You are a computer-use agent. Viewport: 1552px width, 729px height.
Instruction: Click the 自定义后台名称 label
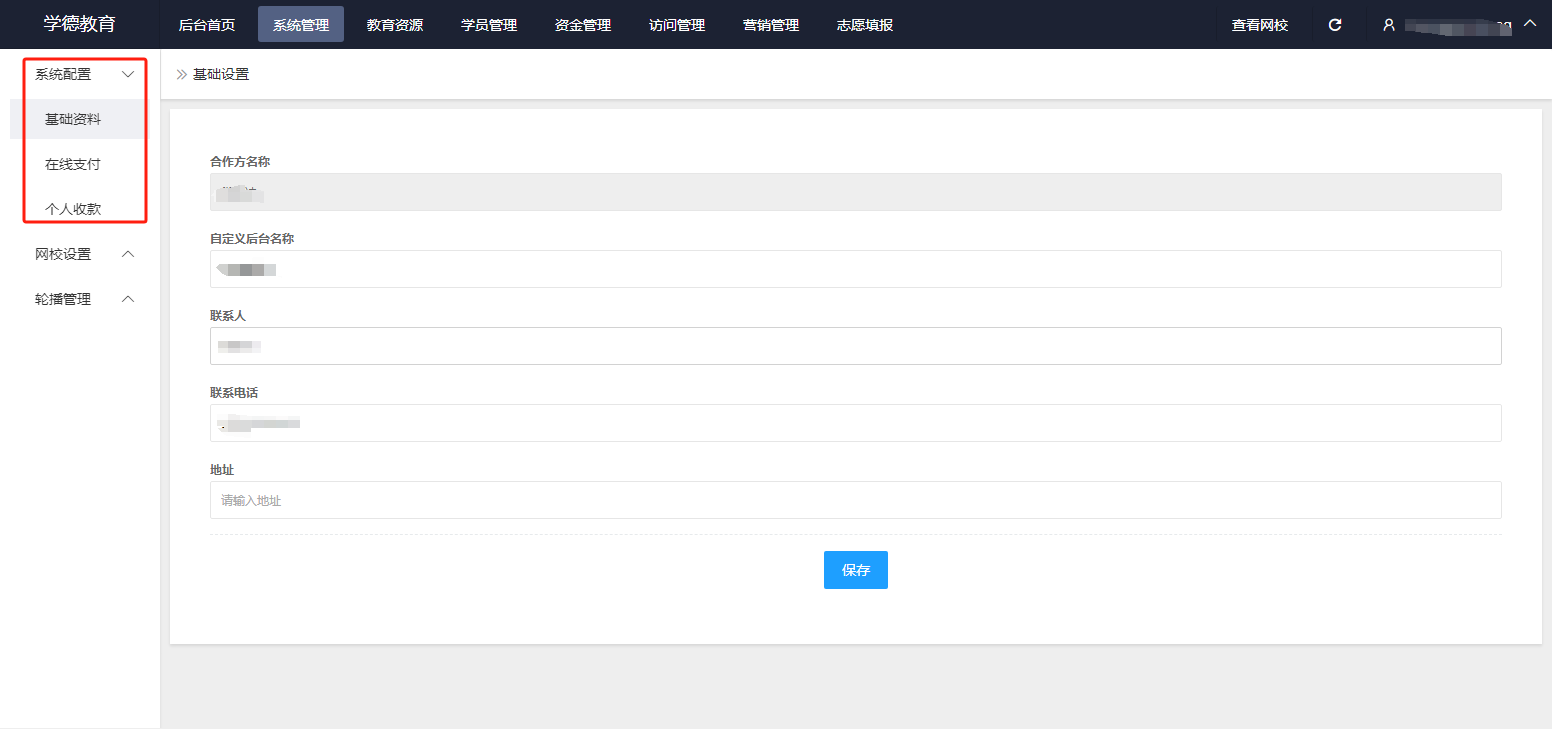pyautogui.click(x=252, y=238)
